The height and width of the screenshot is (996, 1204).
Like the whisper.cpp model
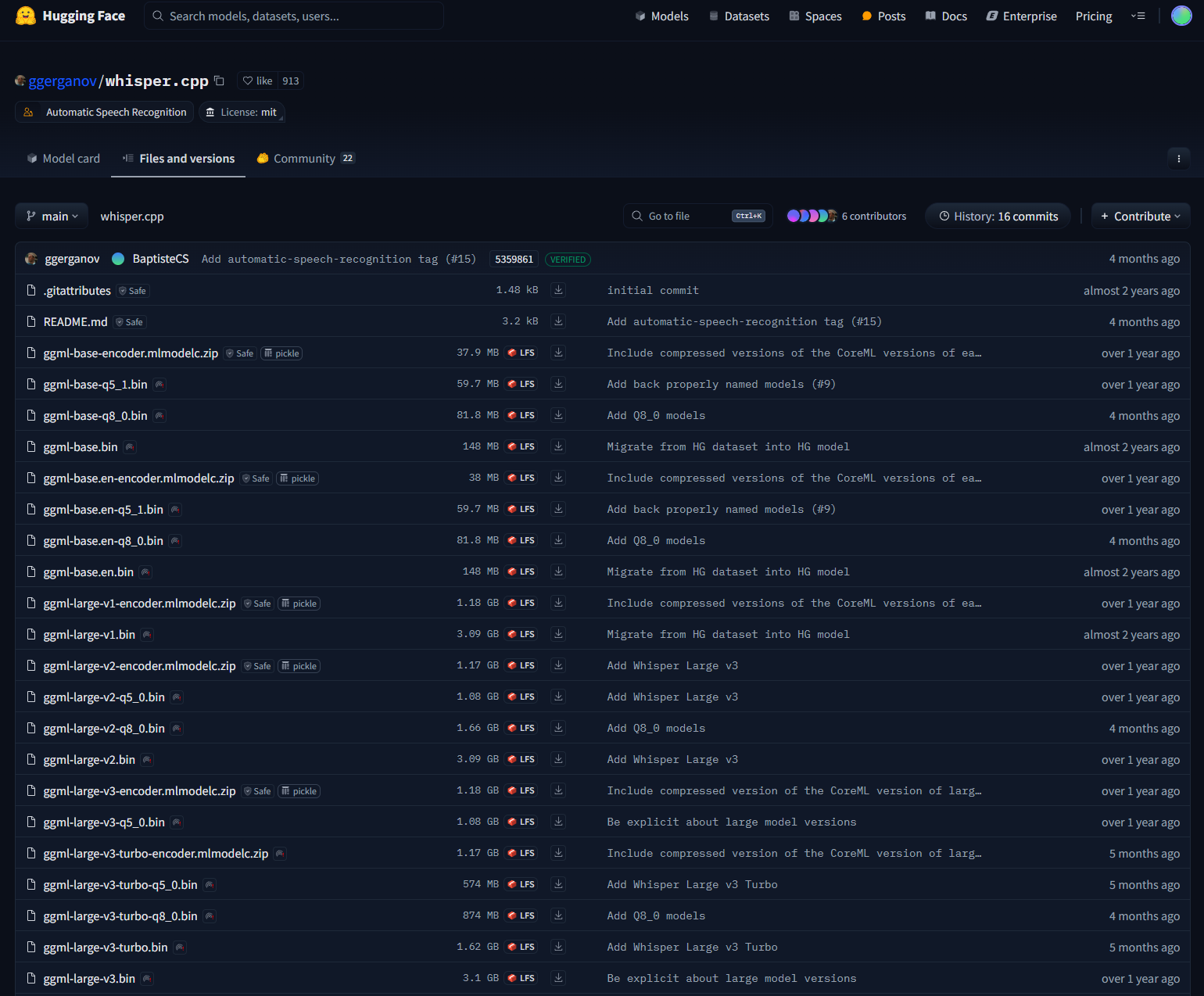pyautogui.click(x=257, y=81)
